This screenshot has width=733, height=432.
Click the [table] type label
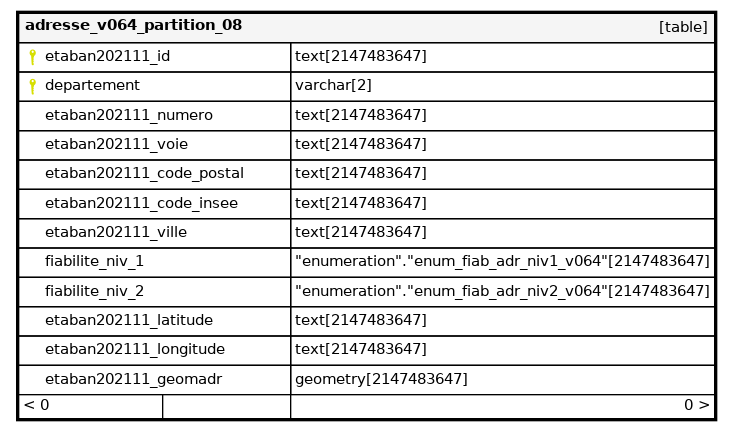click(x=683, y=27)
